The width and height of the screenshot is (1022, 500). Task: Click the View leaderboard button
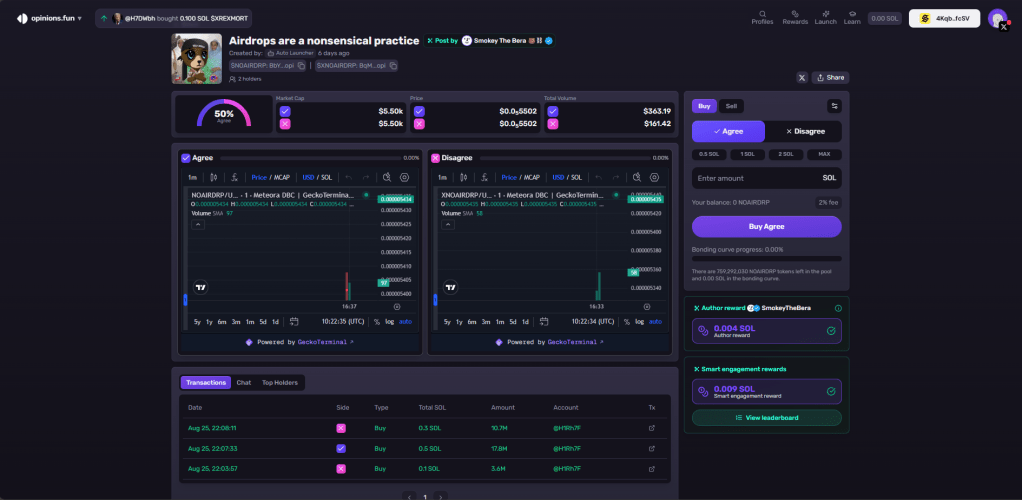[766, 417]
